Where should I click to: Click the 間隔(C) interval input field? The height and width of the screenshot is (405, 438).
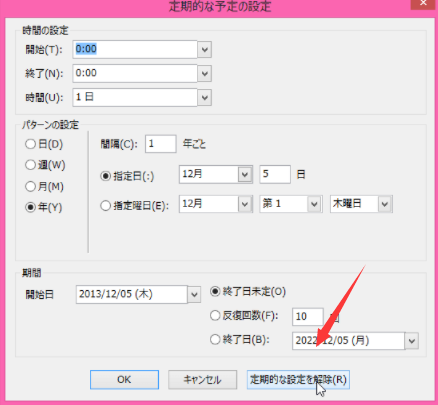[x=161, y=144]
